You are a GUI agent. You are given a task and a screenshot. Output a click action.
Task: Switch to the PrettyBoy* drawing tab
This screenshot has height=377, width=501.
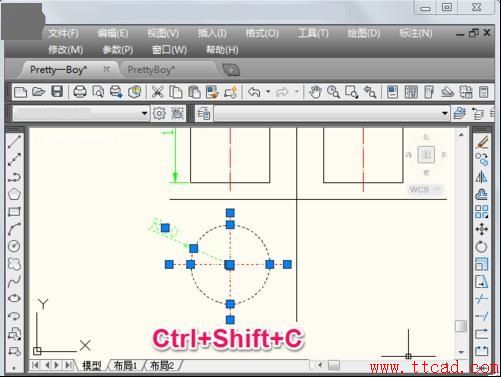151,70
